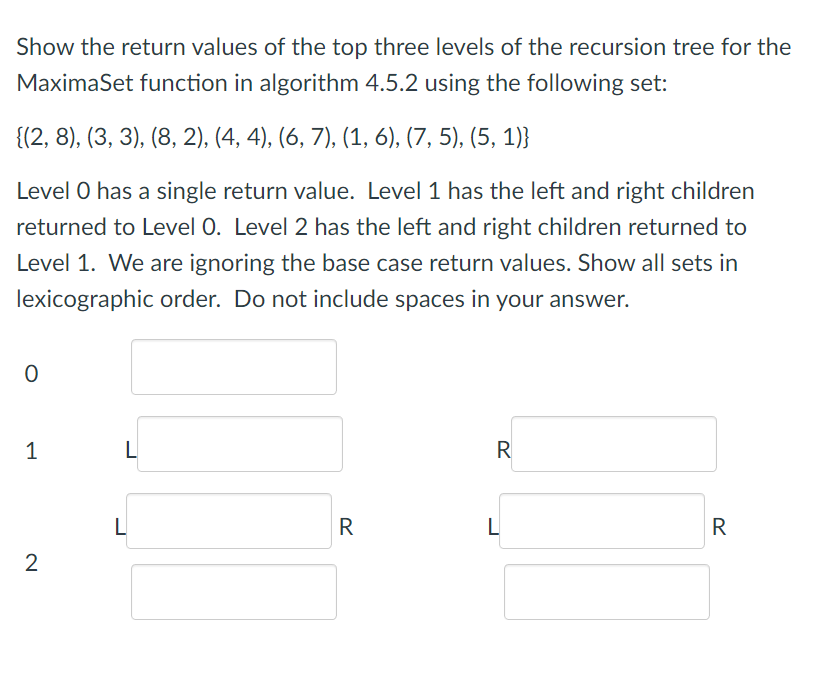Click the R label on Level 2 left branch
The height and width of the screenshot is (694, 814).
coord(344,527)
